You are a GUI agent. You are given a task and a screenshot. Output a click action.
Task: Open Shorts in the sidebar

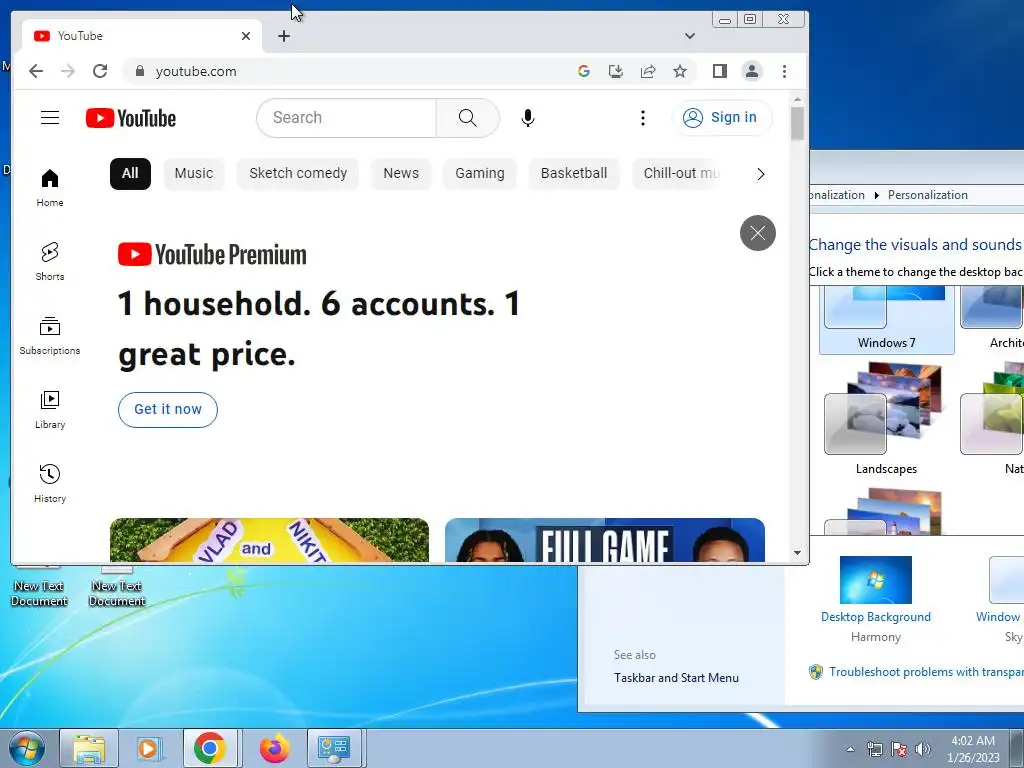[x=50, y=261]
